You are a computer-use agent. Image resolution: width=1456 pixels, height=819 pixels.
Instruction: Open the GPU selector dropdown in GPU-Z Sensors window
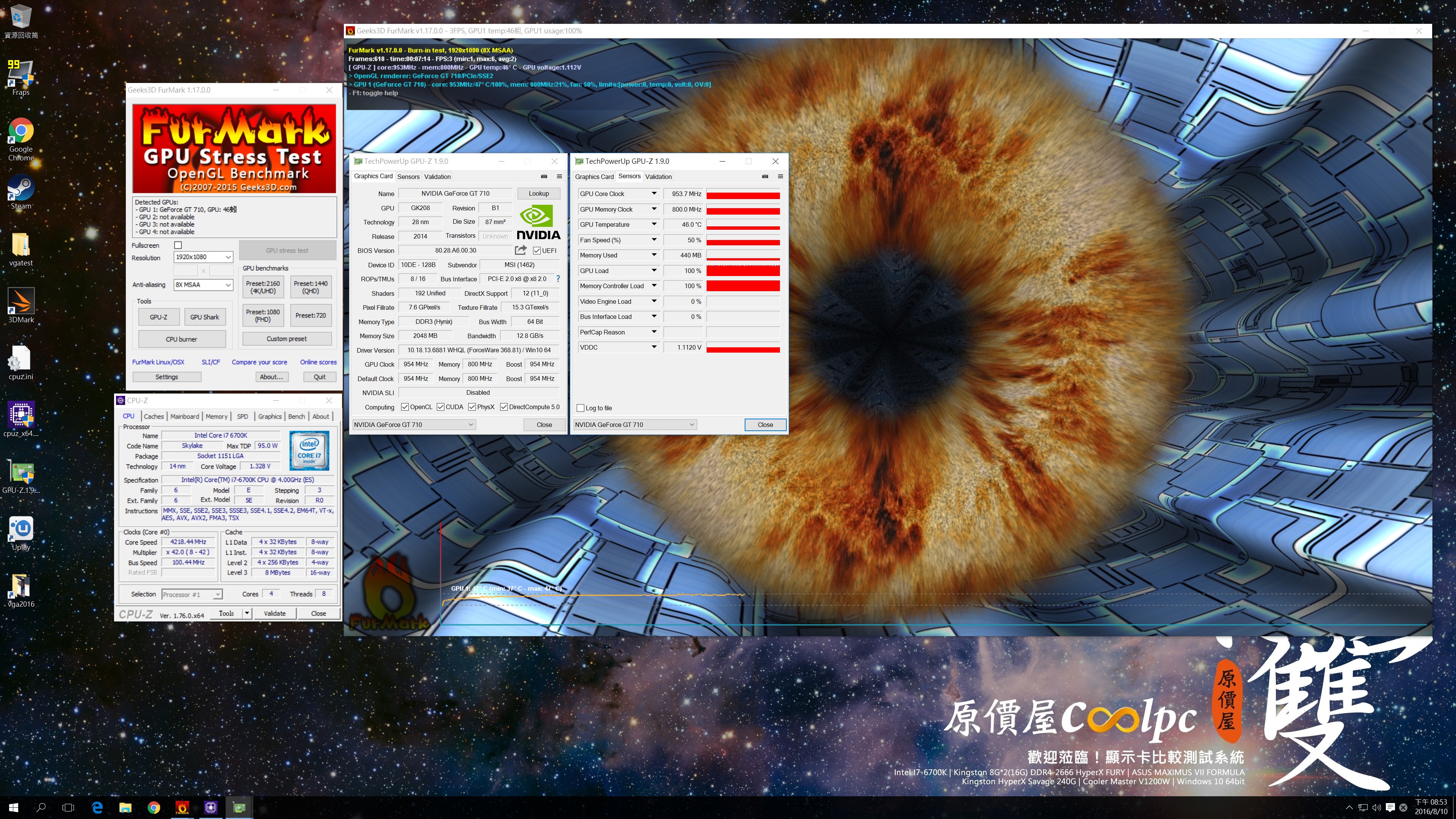[635, 425]
